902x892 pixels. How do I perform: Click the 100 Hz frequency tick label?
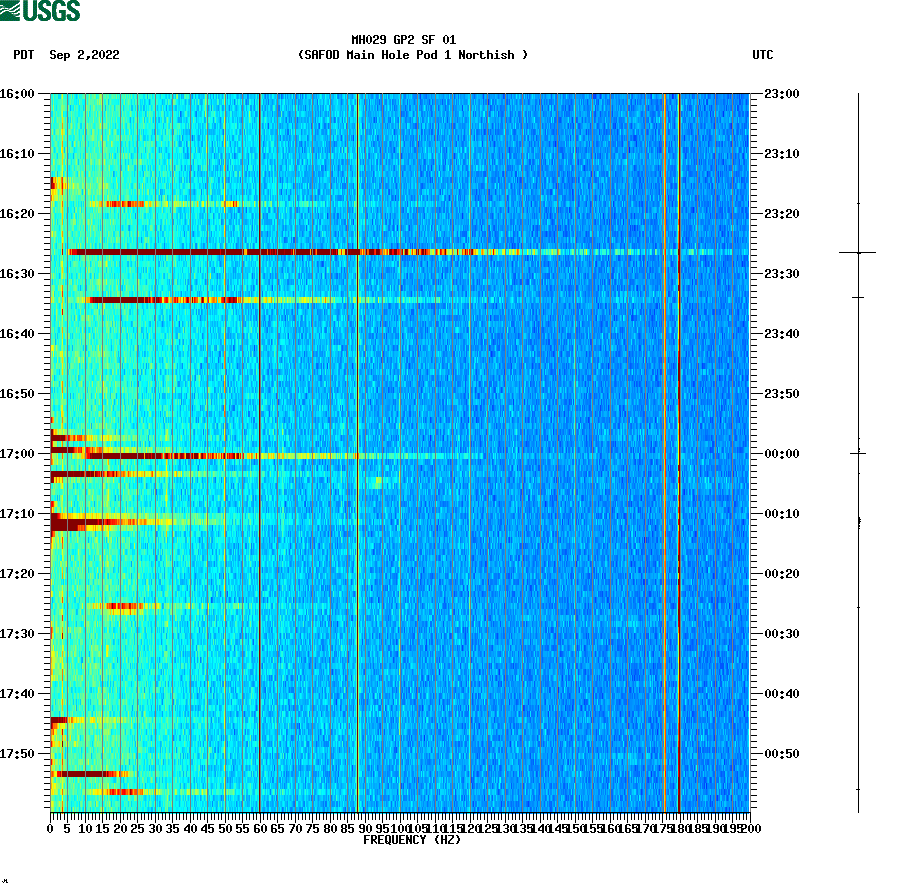click(399, 828)
